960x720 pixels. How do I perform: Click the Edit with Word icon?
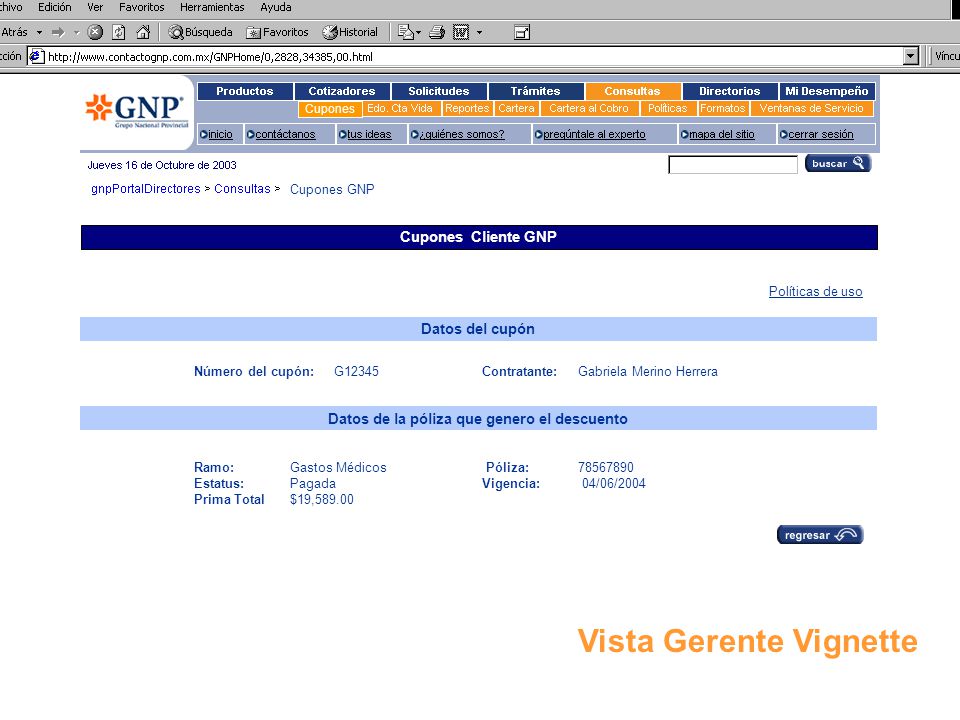(x=461, y=32)
